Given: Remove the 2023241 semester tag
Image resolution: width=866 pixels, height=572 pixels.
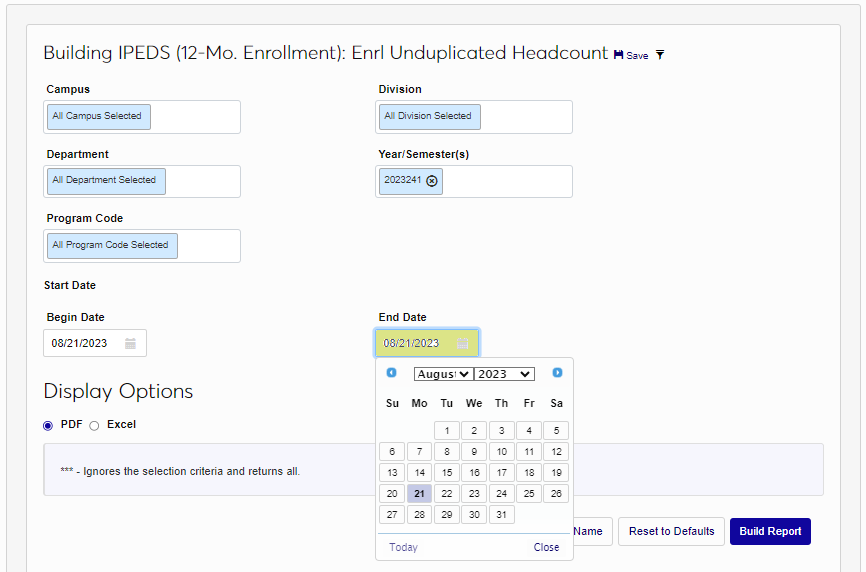Looking at the screenshot, I should tap(432, 181).
